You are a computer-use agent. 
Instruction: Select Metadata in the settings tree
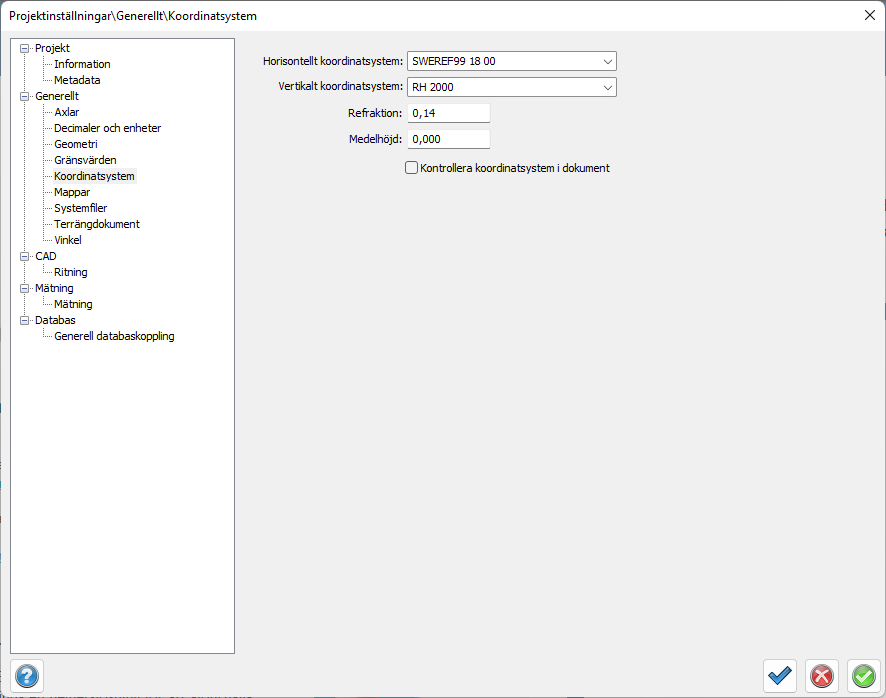coord(77,80)
